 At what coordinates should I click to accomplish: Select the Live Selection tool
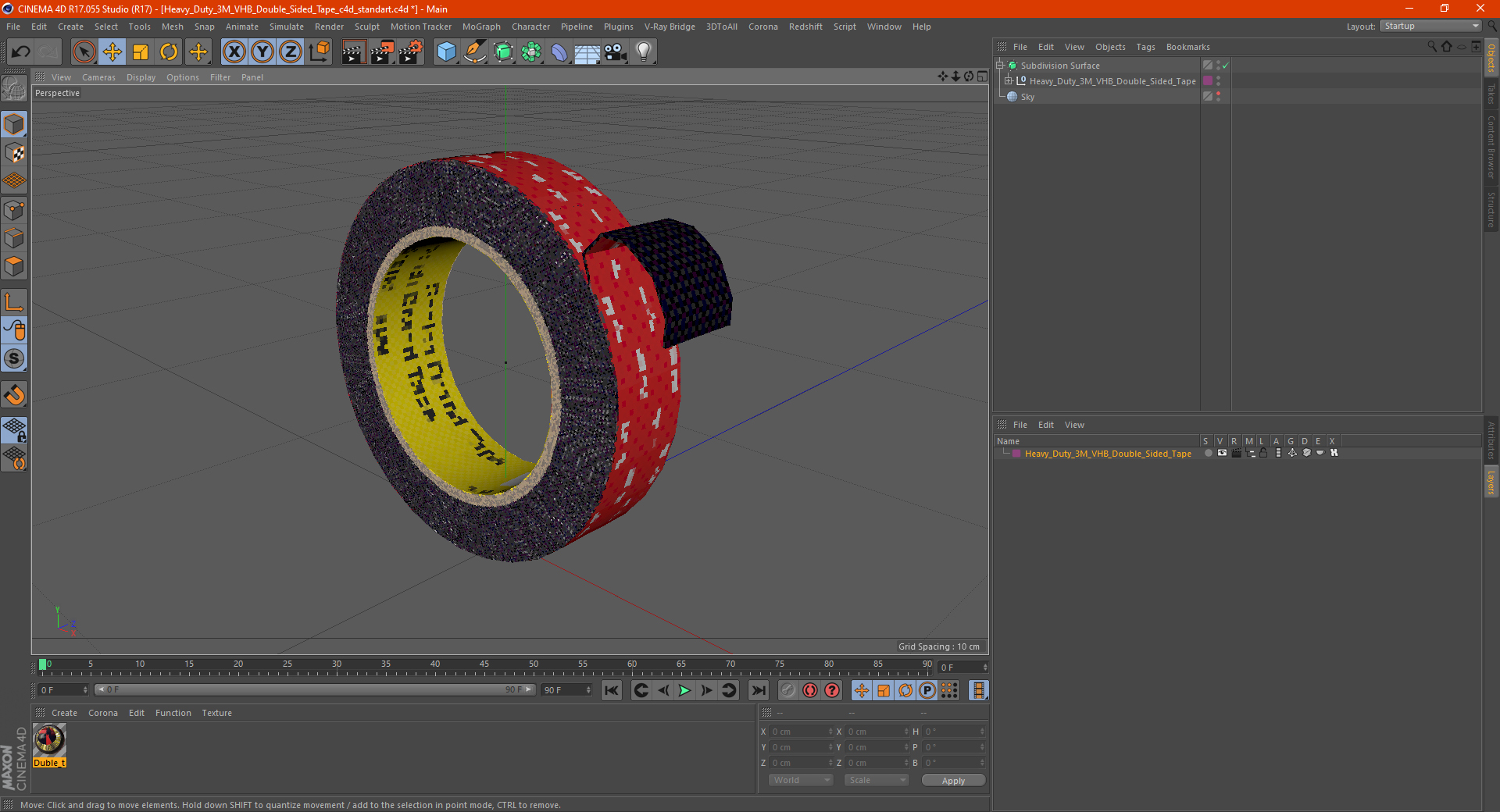84,52
